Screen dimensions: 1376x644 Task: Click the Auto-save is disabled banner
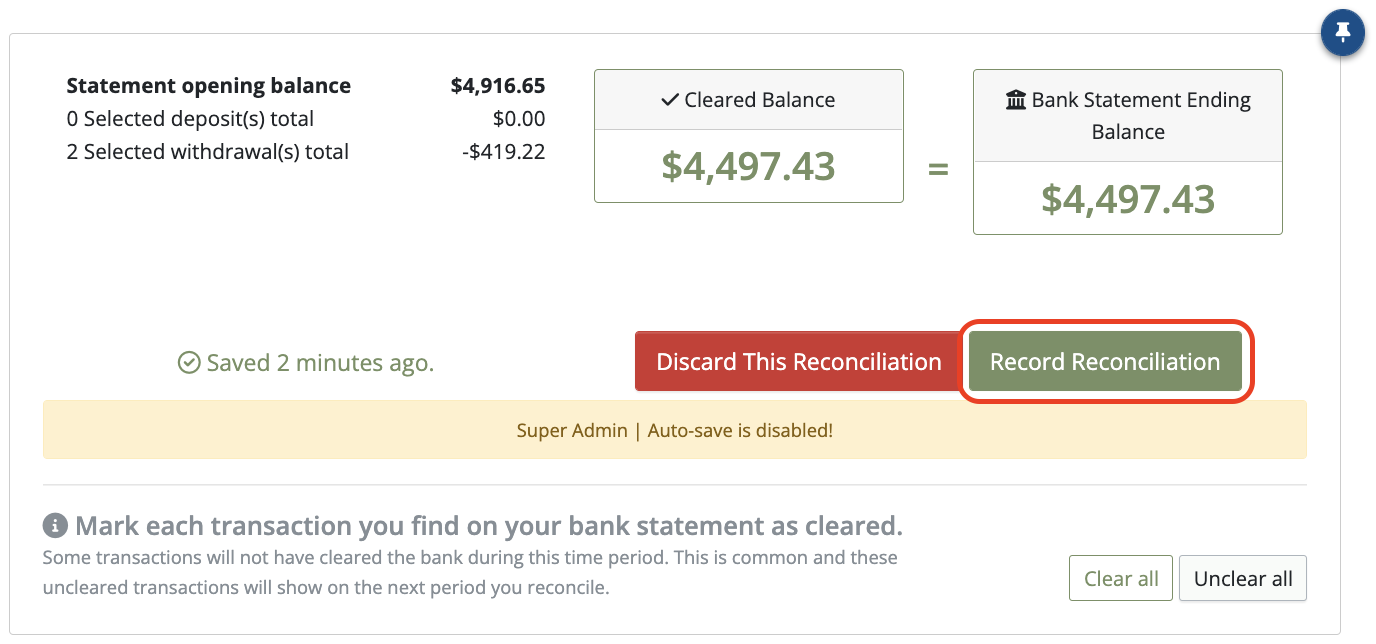[675, 431]
